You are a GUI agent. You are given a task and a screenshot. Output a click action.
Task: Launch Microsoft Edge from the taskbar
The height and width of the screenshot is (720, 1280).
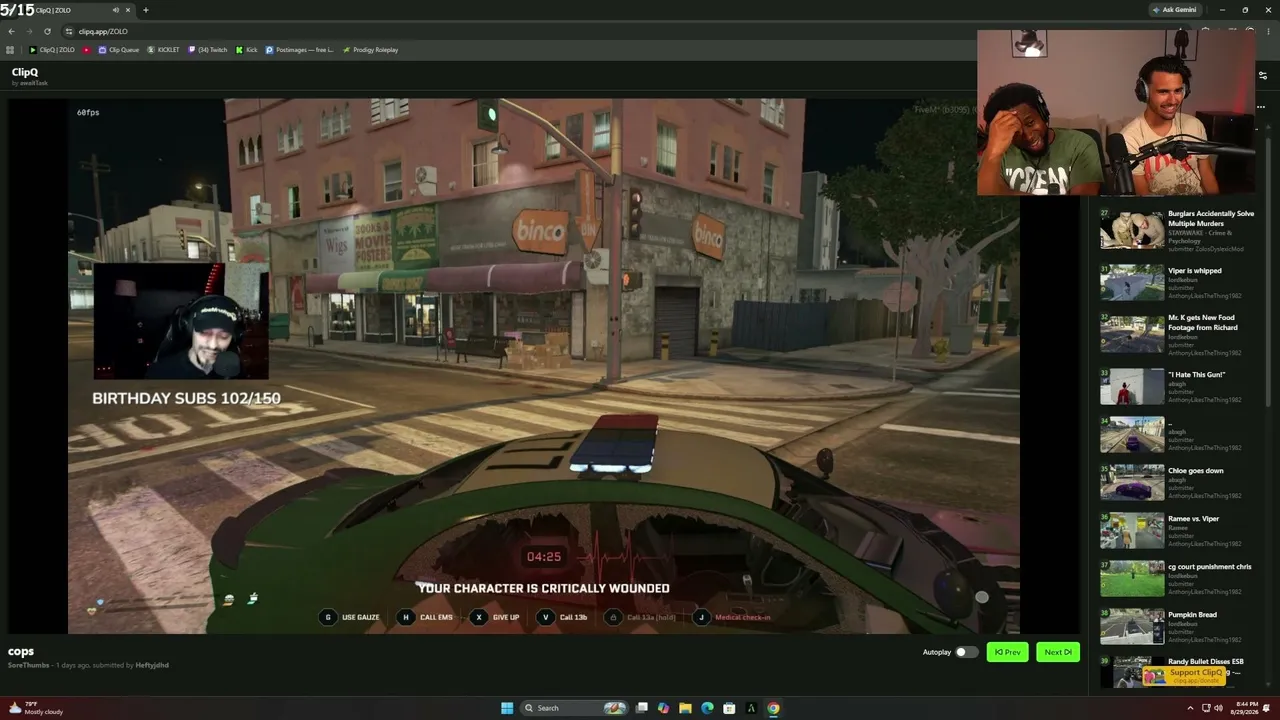tap(707, 708)
